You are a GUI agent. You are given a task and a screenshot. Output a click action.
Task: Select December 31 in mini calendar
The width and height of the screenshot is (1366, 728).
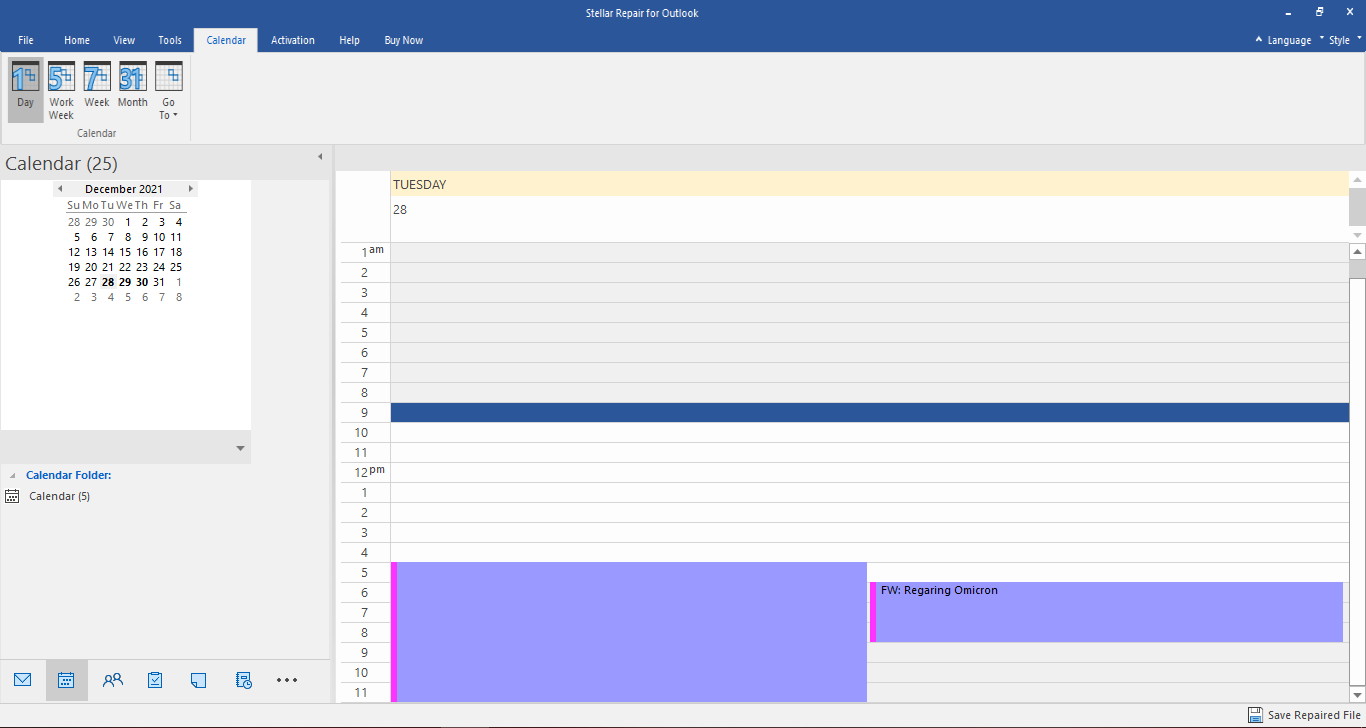click(x=159, y=282)
